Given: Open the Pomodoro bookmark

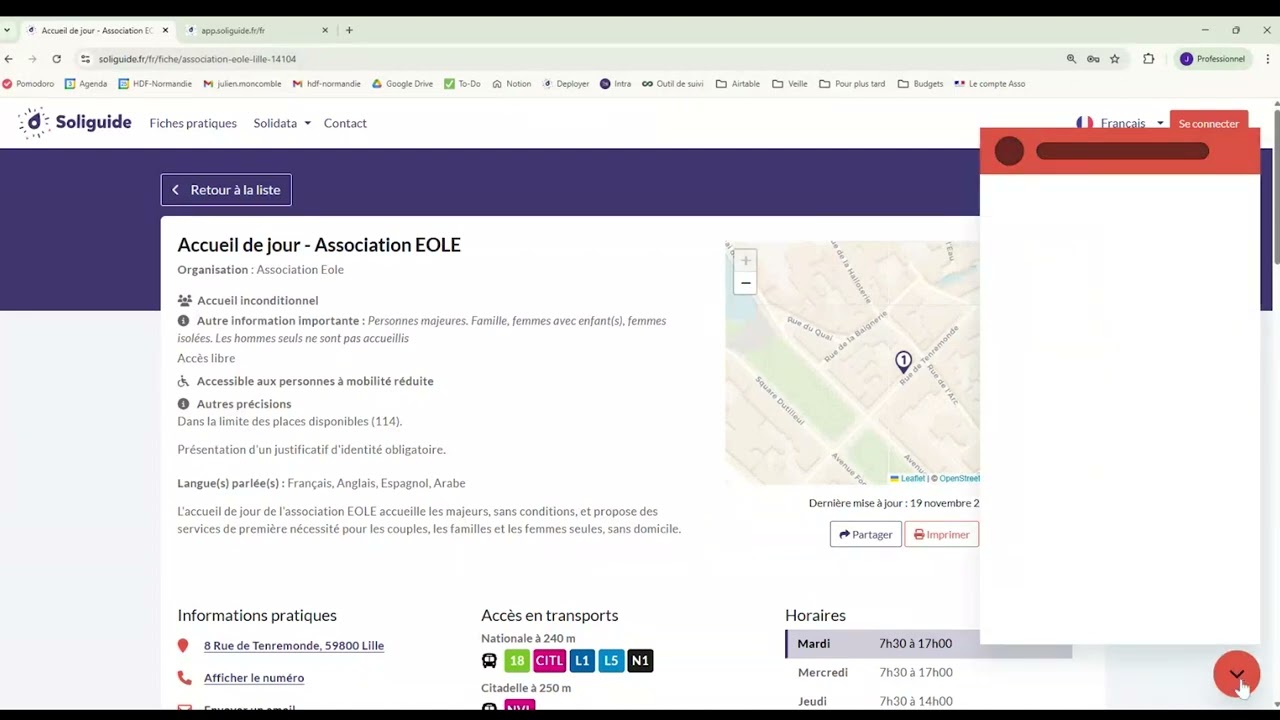Looking at the screenshot, I should point(29,84).
